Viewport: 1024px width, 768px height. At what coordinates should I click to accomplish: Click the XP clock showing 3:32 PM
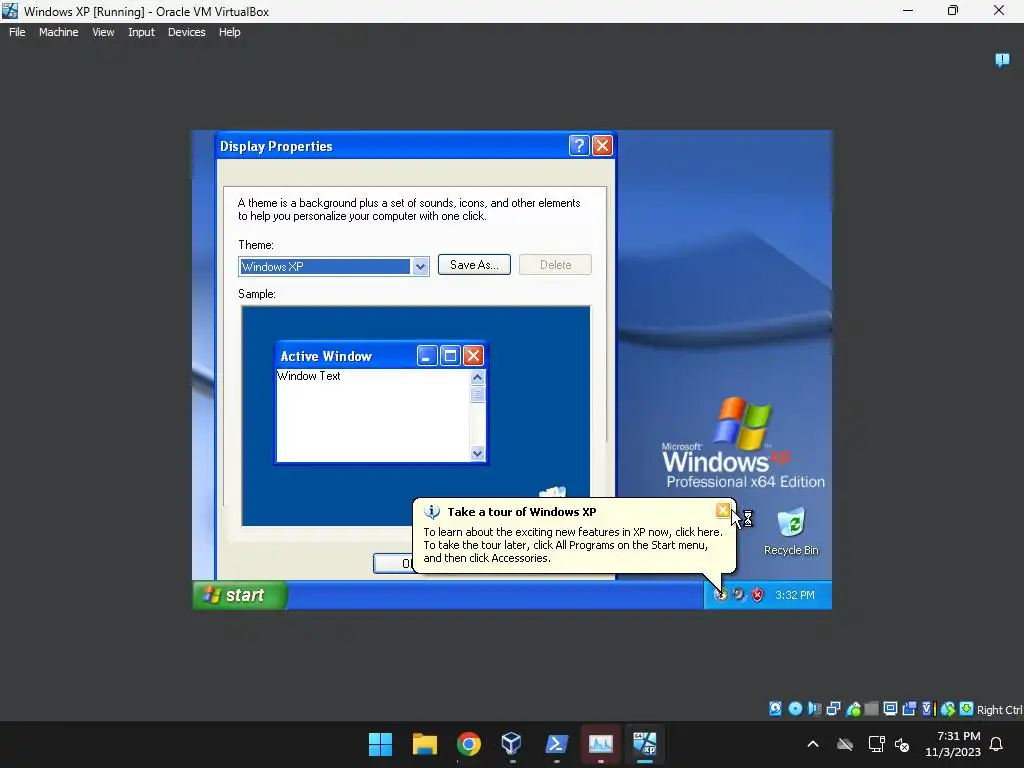point(795,595)
